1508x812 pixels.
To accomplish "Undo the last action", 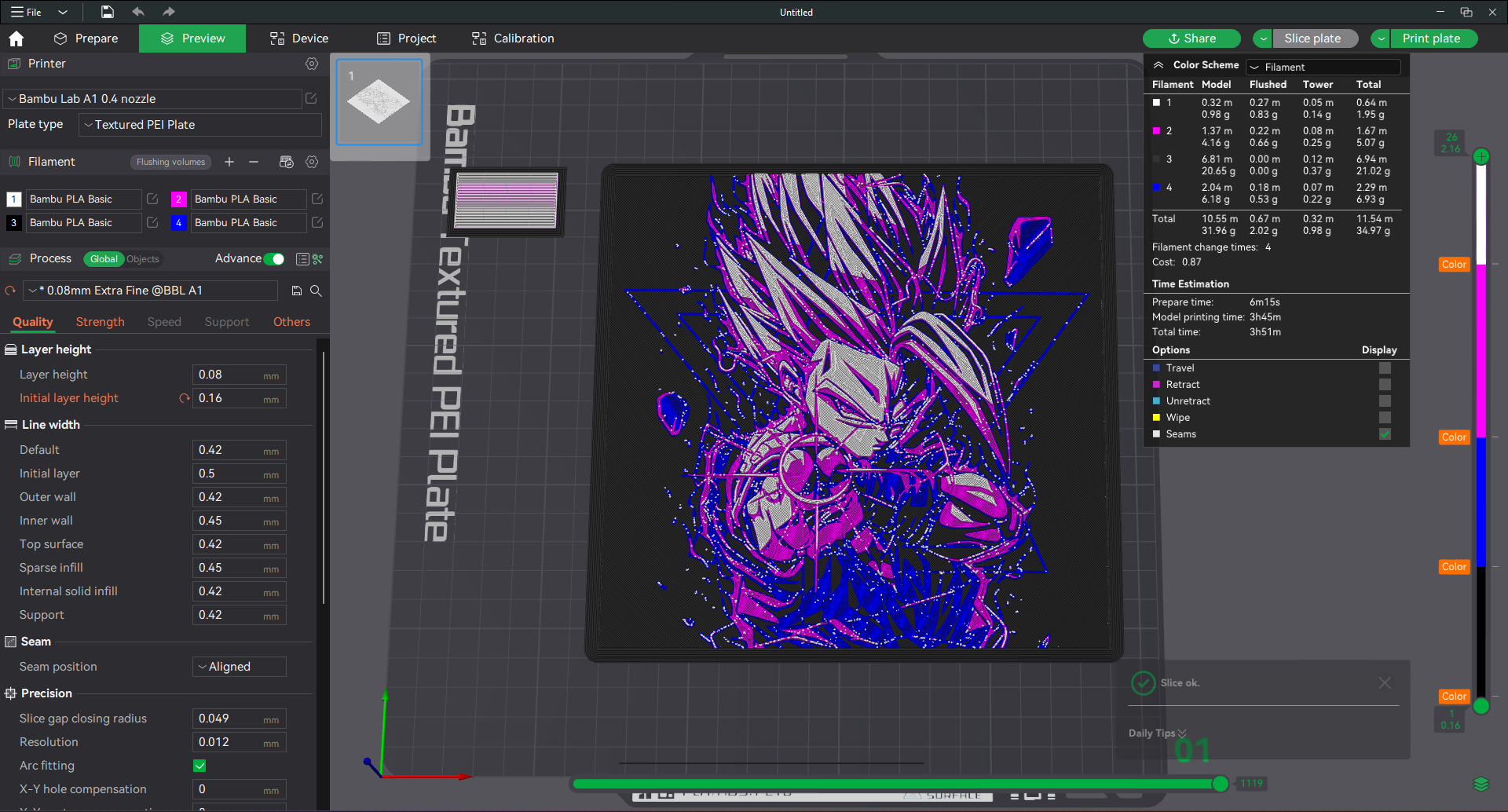I will pyautogui.click(x=138, y=12).
